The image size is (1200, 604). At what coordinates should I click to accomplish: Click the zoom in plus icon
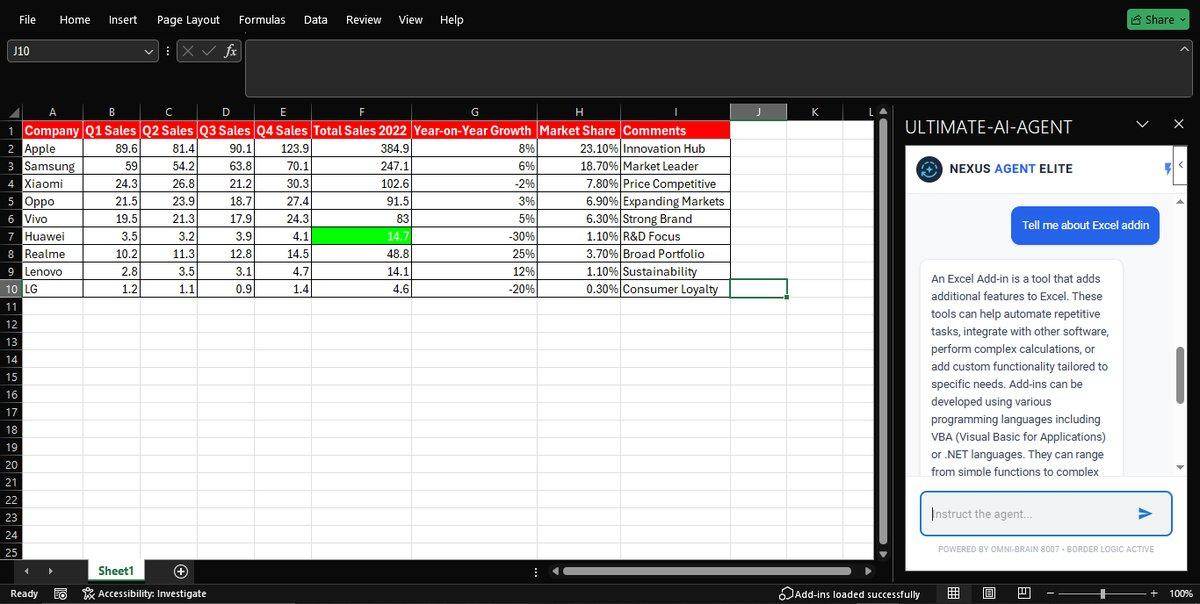point(1154,594)
